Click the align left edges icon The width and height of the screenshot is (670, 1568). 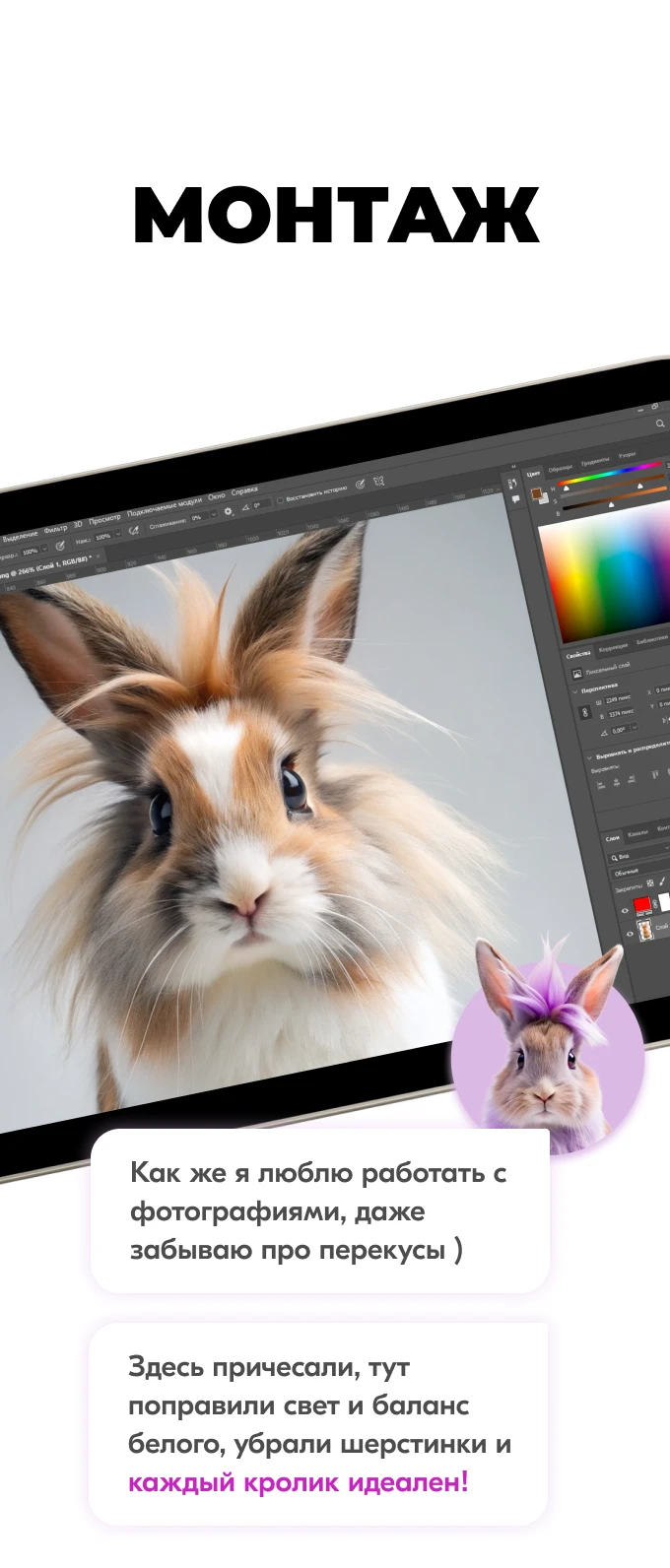[x=601, y=785]
